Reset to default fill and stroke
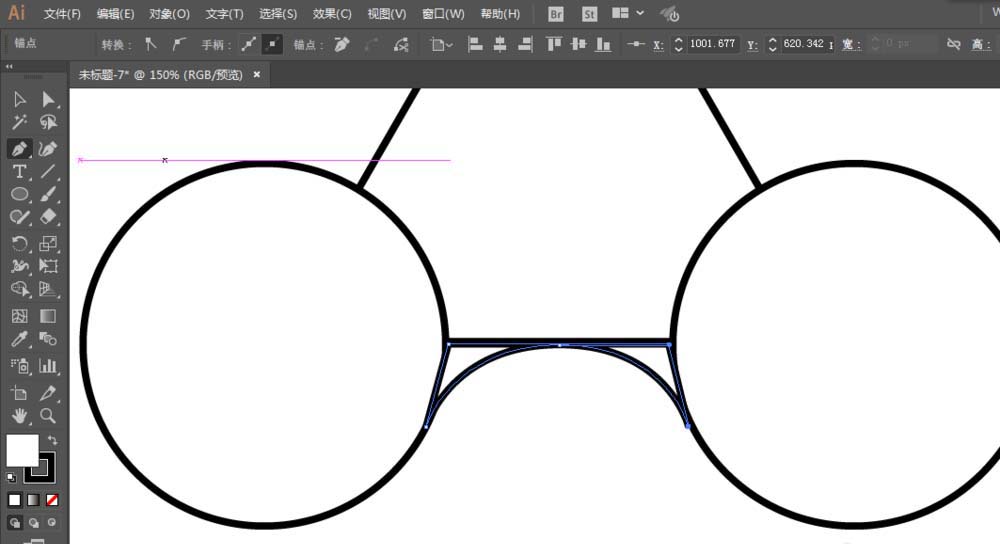This screenshot has height=544, width=1000. [x=11, y=477]
